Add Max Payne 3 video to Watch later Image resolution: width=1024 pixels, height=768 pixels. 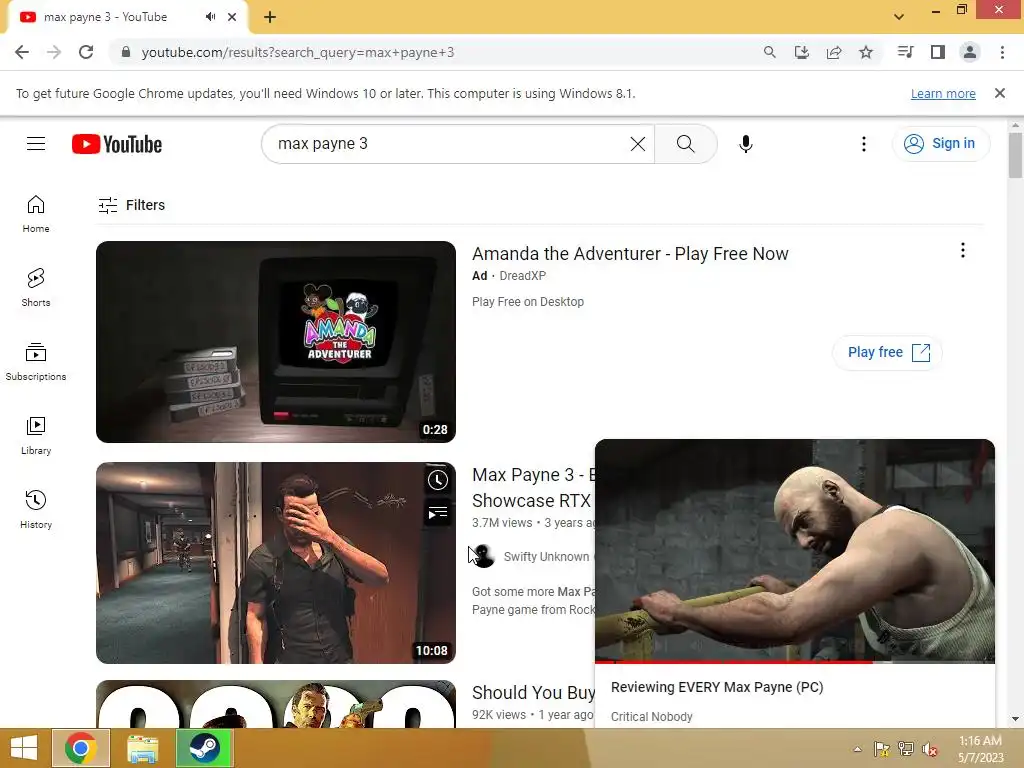(x=438, y=480)
